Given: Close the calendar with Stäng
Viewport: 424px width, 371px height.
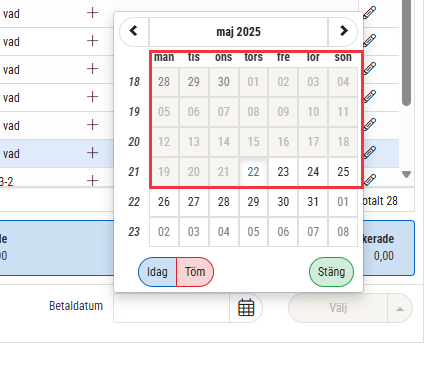Looking at the screenshot, I should pos(331,272).
